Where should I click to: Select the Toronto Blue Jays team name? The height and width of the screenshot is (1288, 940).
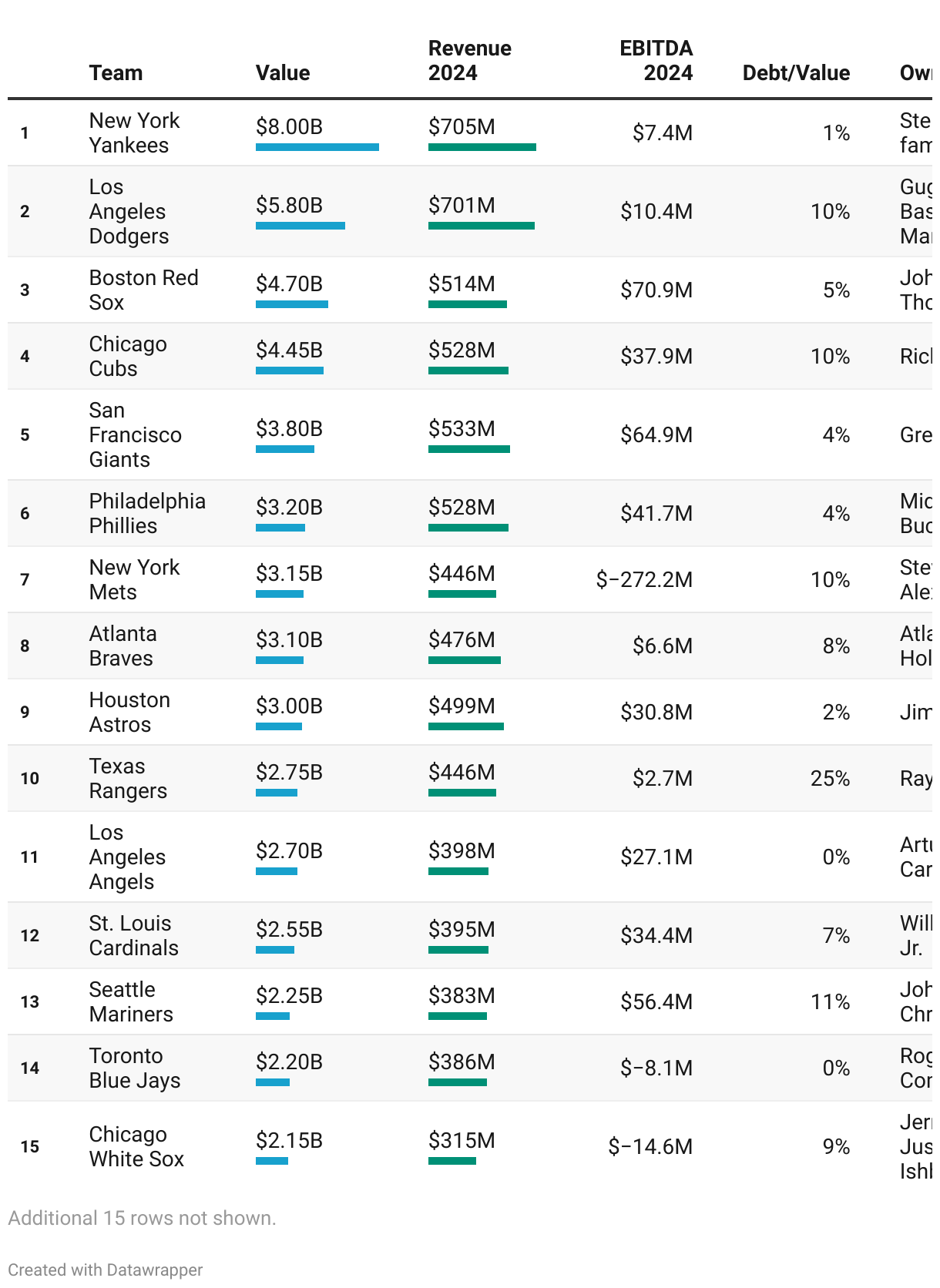tap(134, 1068)
